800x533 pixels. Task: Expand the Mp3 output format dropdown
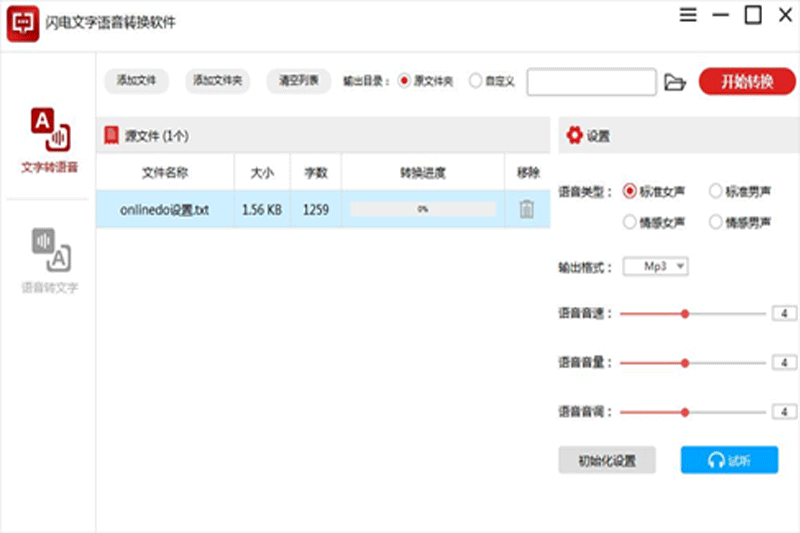coord(655,266)
